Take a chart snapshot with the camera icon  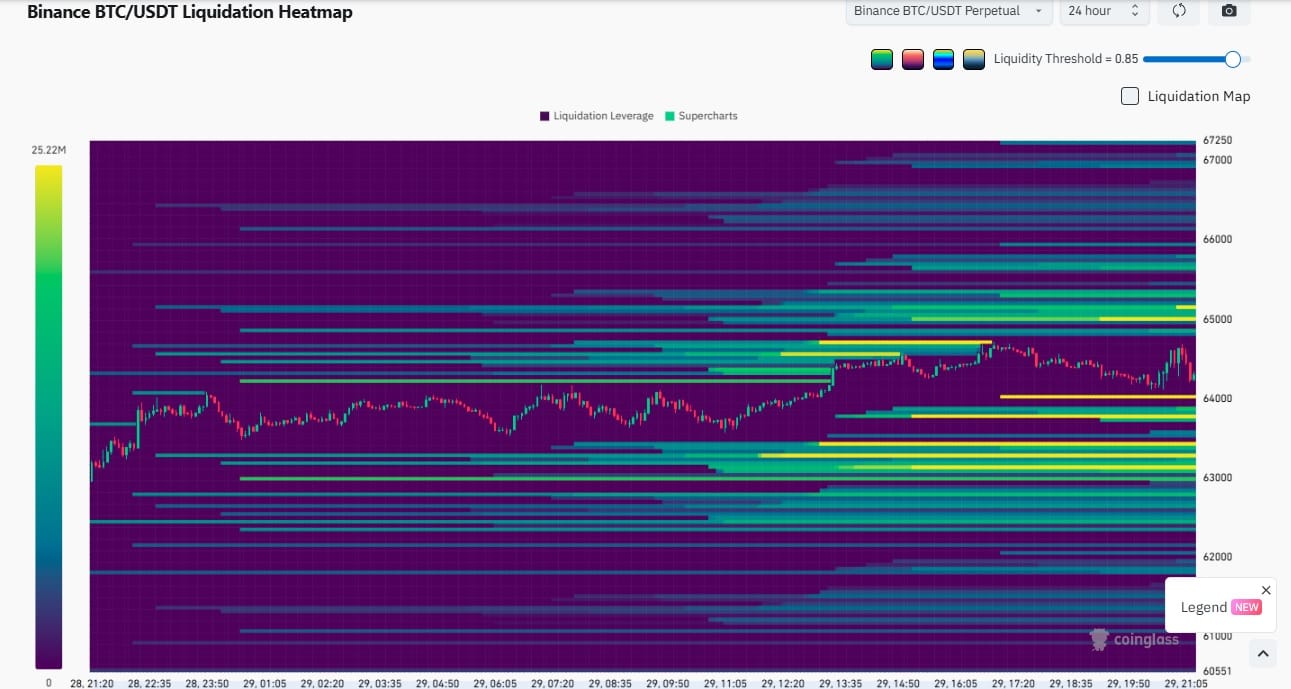tap(1229, 11)
